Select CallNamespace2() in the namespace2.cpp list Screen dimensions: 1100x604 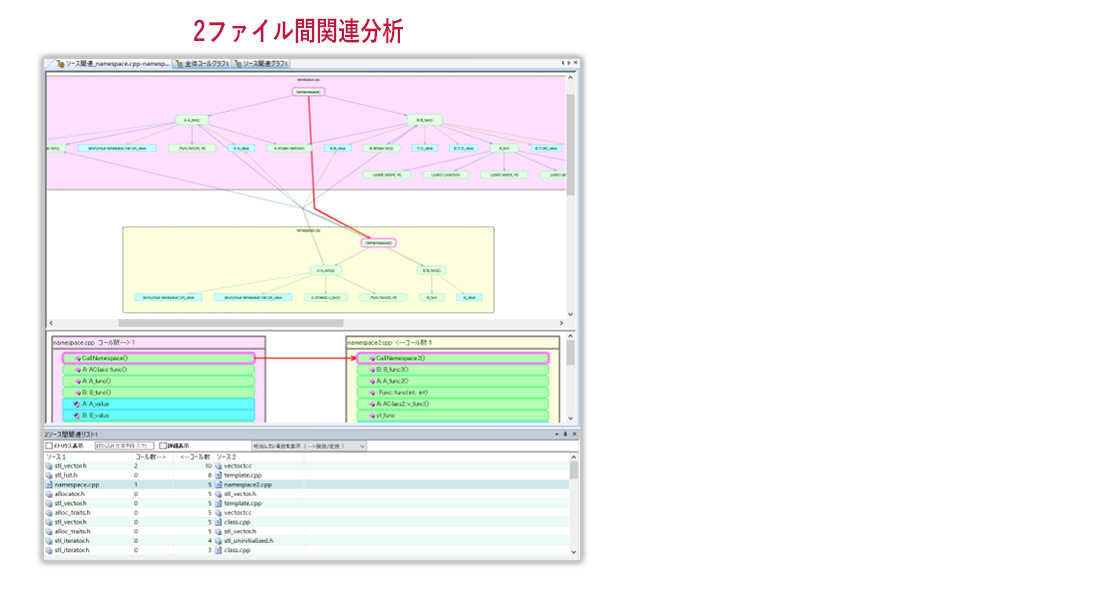point(452,358)
